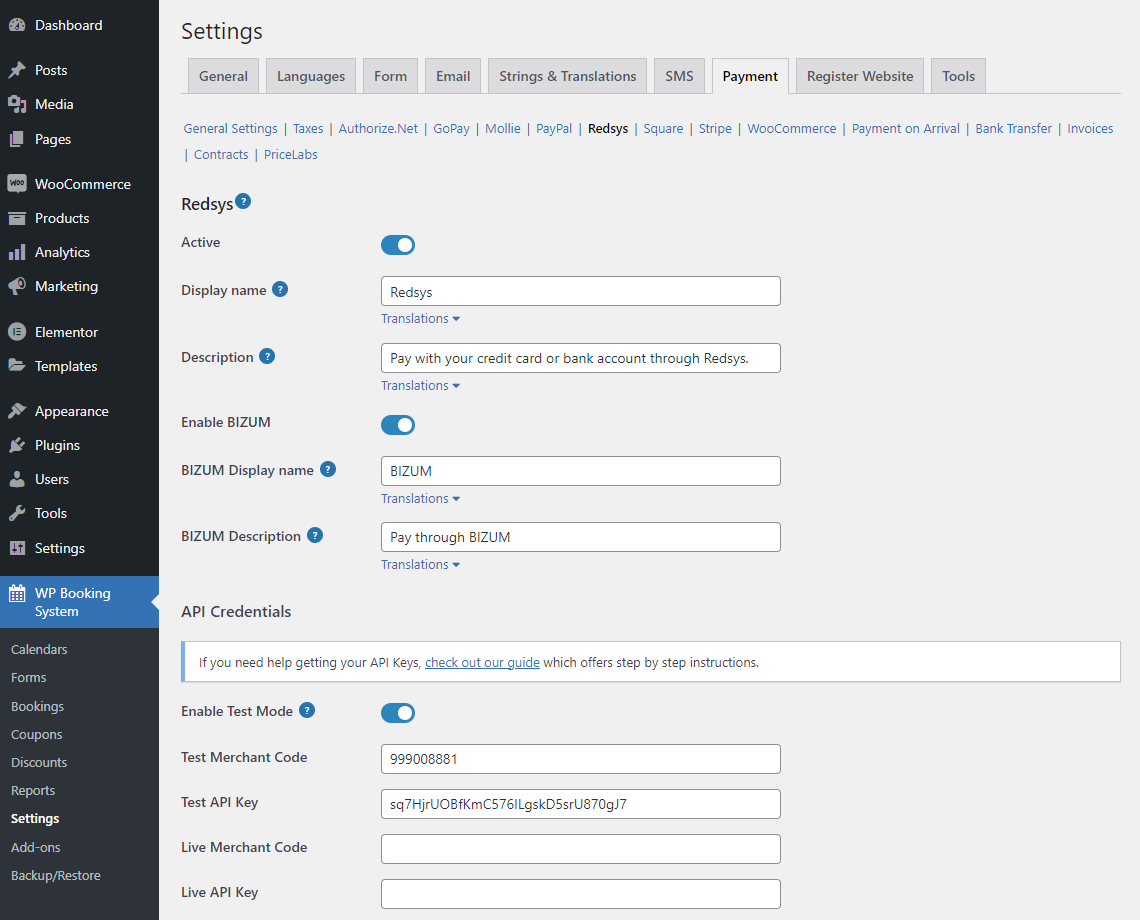Open the Email tab

(453, 76)
